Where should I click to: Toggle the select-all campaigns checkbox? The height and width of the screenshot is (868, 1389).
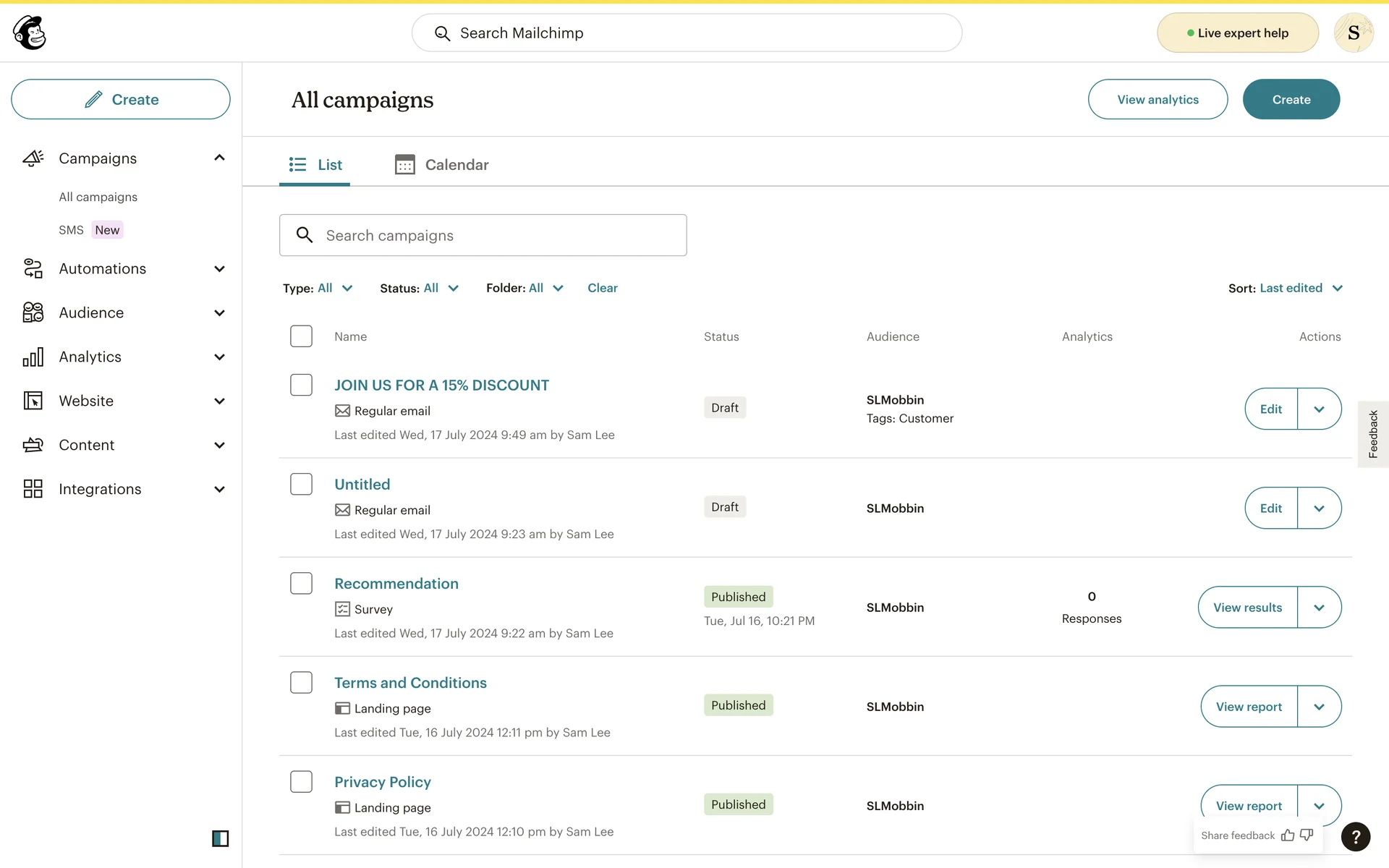pyautogui.click(x=301, y=336)
